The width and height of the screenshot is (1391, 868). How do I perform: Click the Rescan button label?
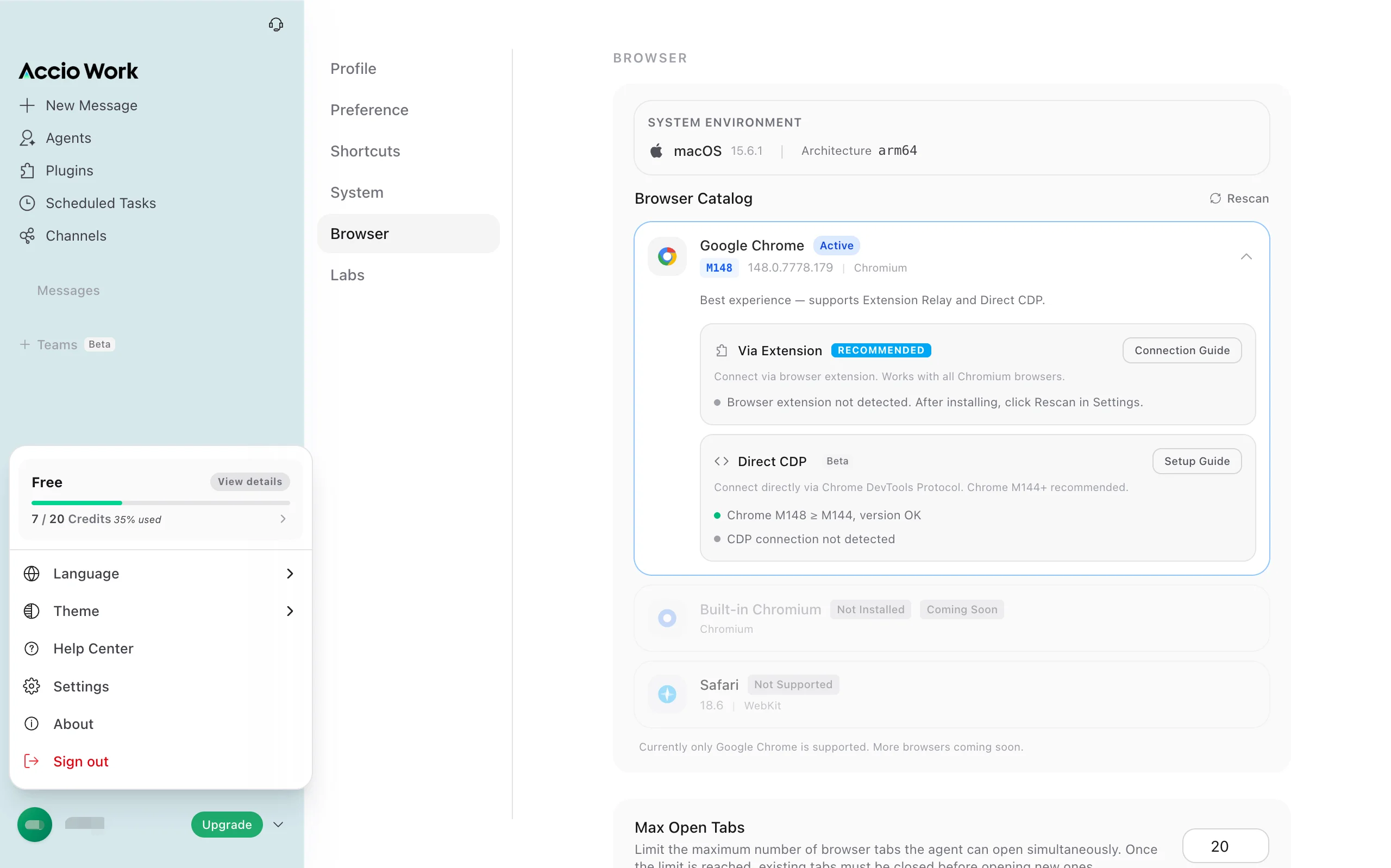tap(1248, 199)
